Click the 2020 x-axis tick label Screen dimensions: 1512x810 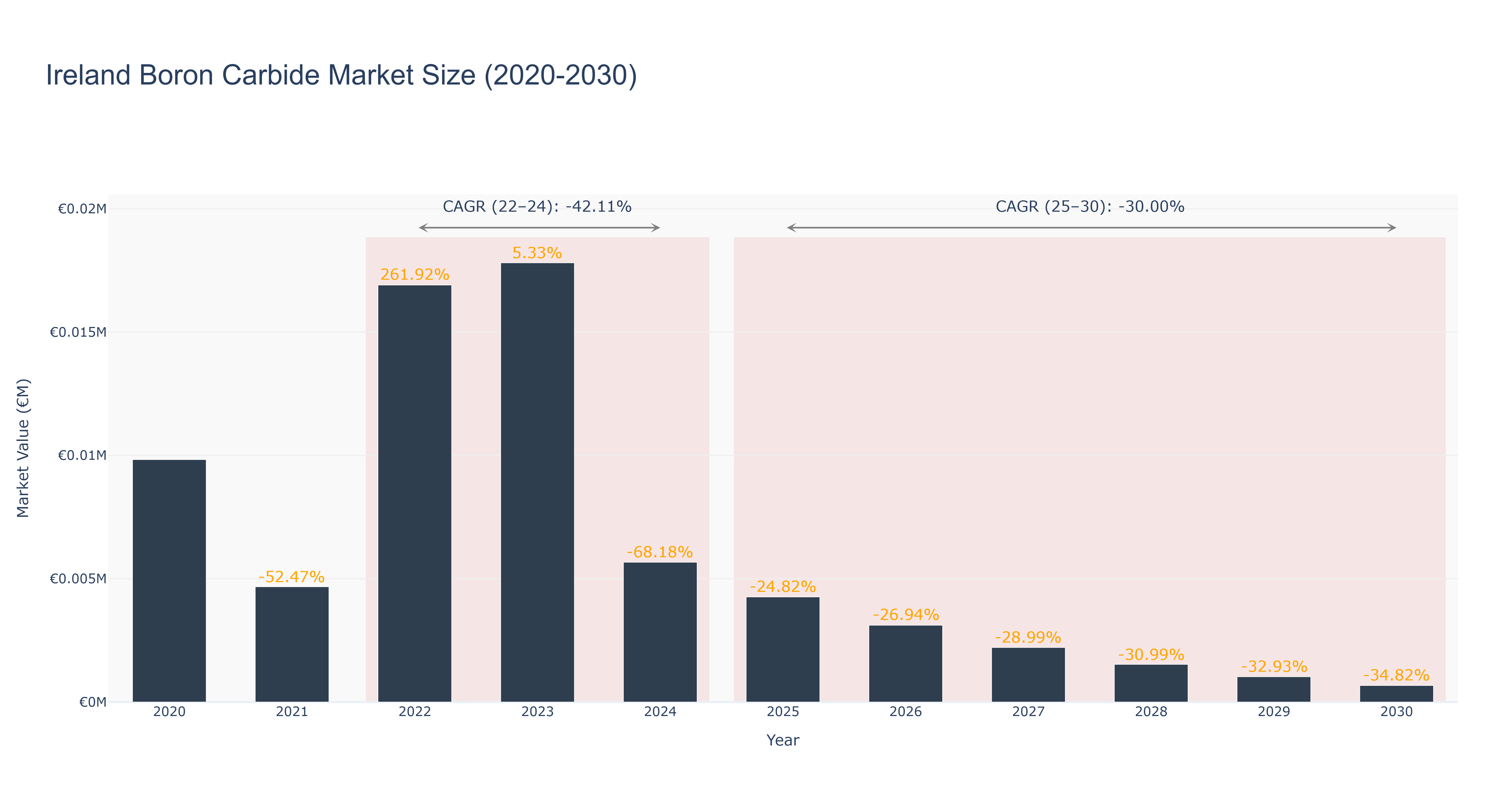(169, 712)
